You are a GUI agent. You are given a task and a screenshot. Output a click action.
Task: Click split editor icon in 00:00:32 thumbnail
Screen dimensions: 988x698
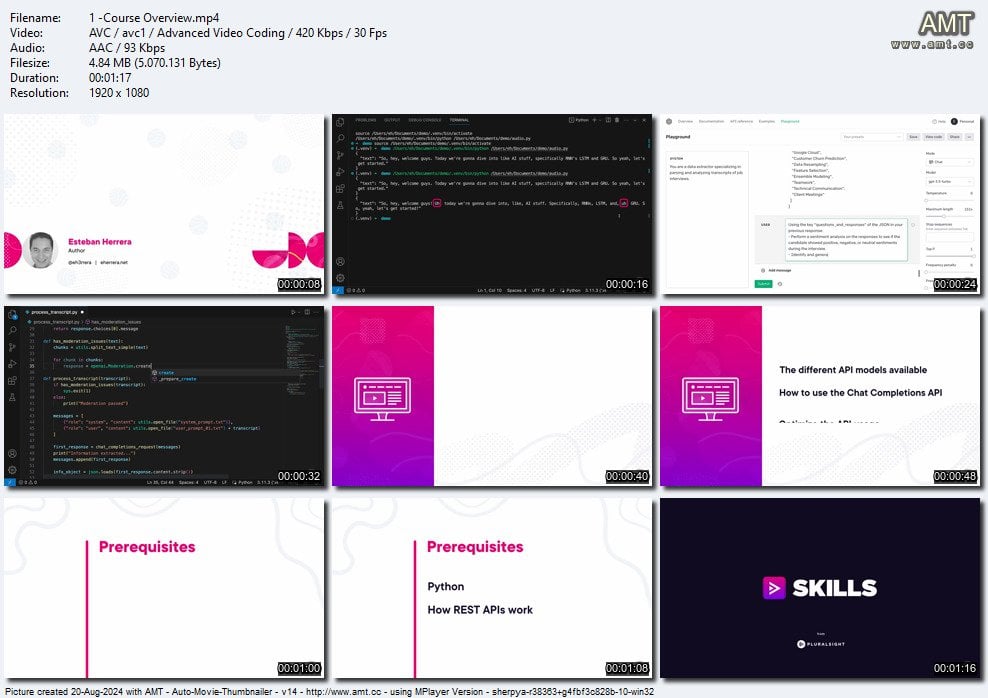pos(307,312)
